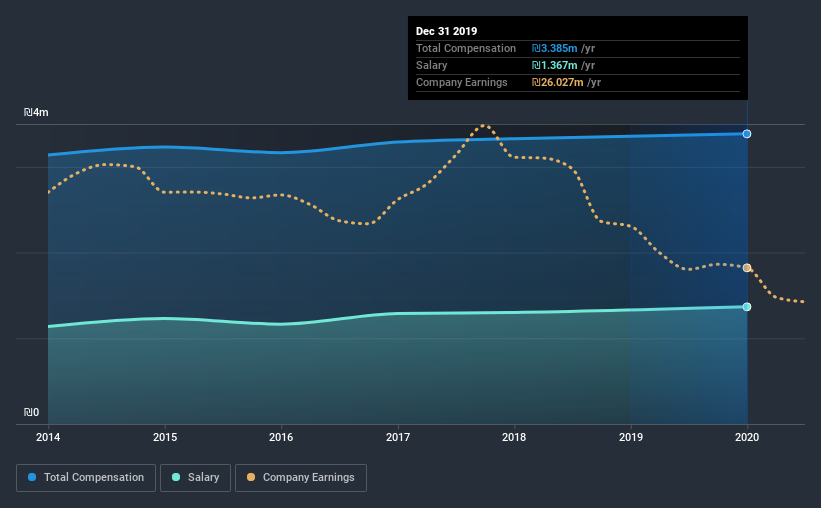The width and height of the screenshot is (821, 508).
Task: Select the 2019 x-axis label
Action: click(x=631, y=437)
